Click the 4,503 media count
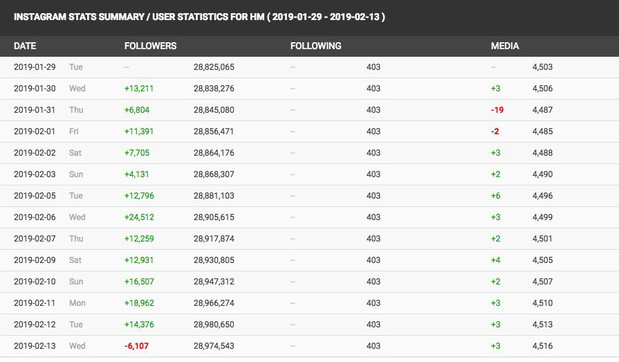 (542, 67)
